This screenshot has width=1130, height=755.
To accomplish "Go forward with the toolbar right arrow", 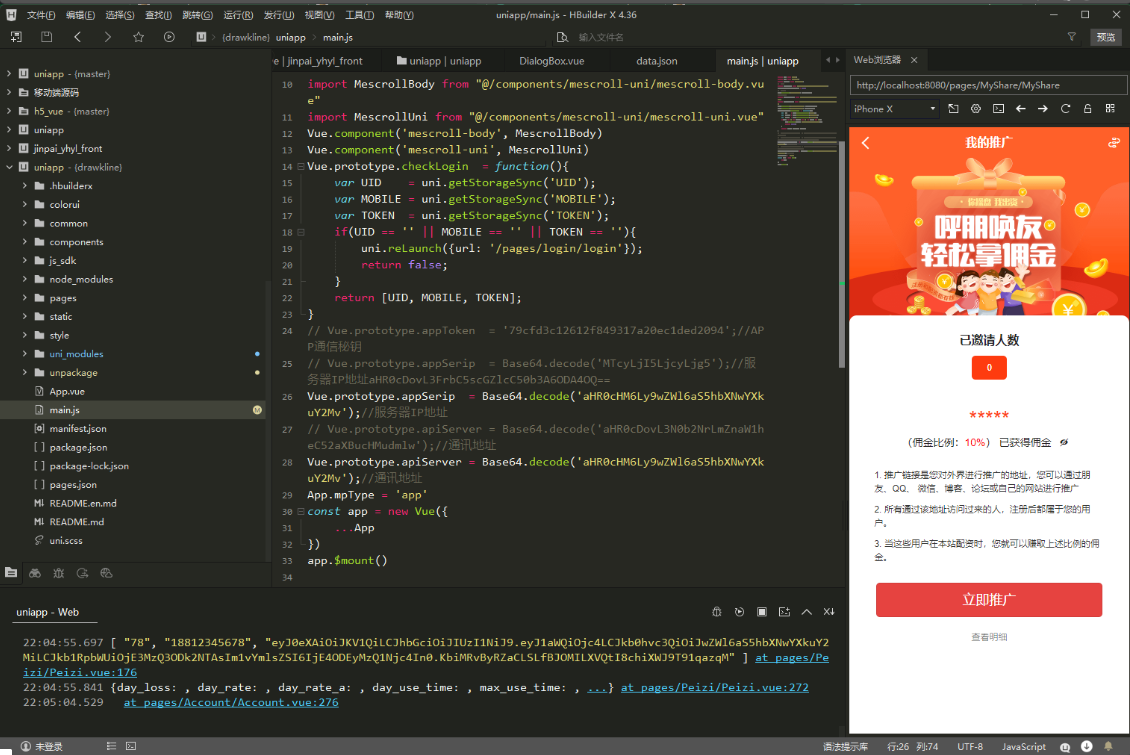I will 107,37.
